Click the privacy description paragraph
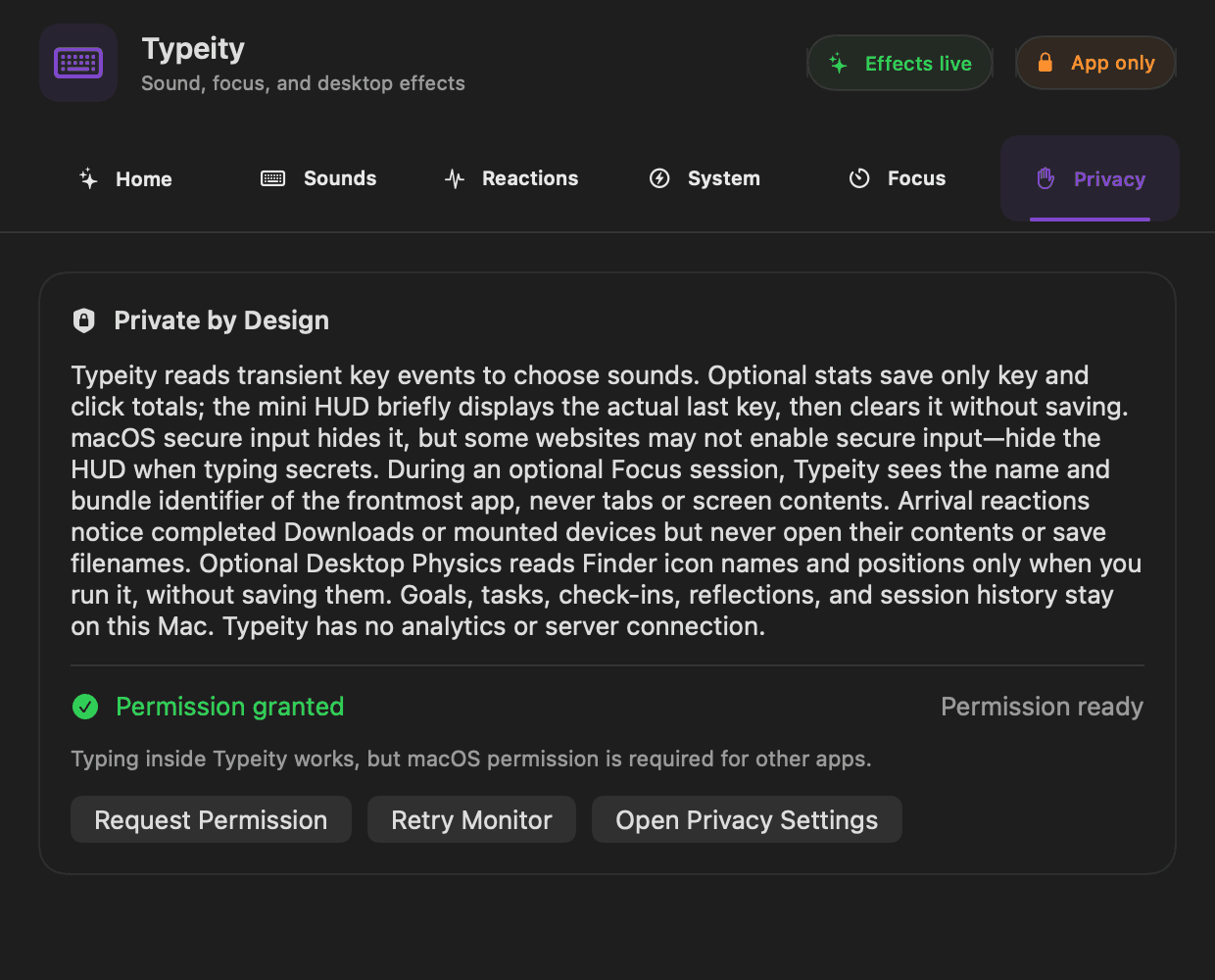This screenshot has width=1215, height=980. coord(606,501)
